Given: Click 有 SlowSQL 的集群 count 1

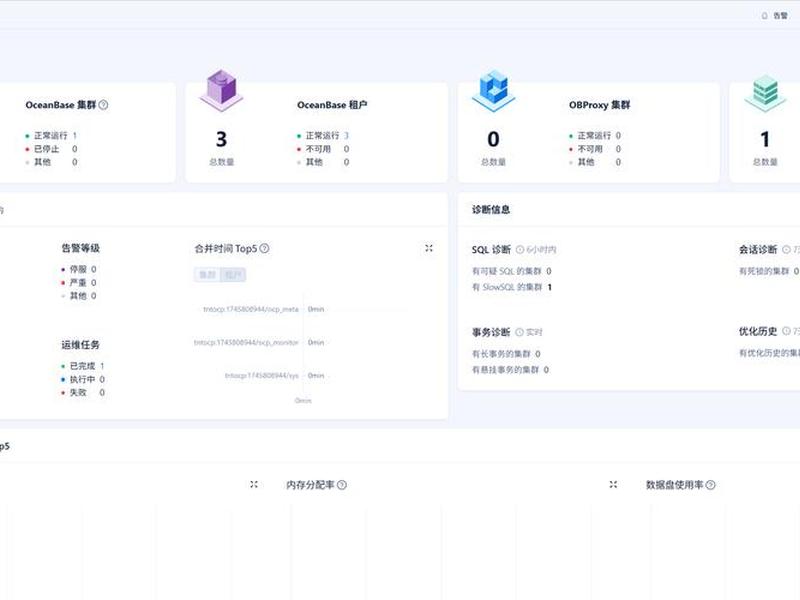Looking at the screenshot, I should point(549,287).
